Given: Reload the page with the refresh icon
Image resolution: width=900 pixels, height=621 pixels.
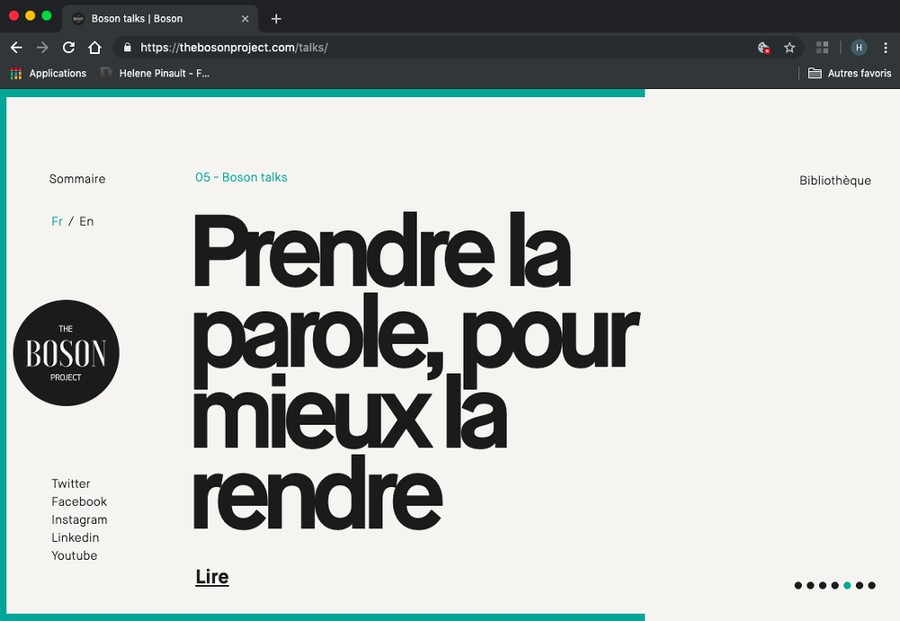Looking at the screenshot, I should [x=69, y=47].
